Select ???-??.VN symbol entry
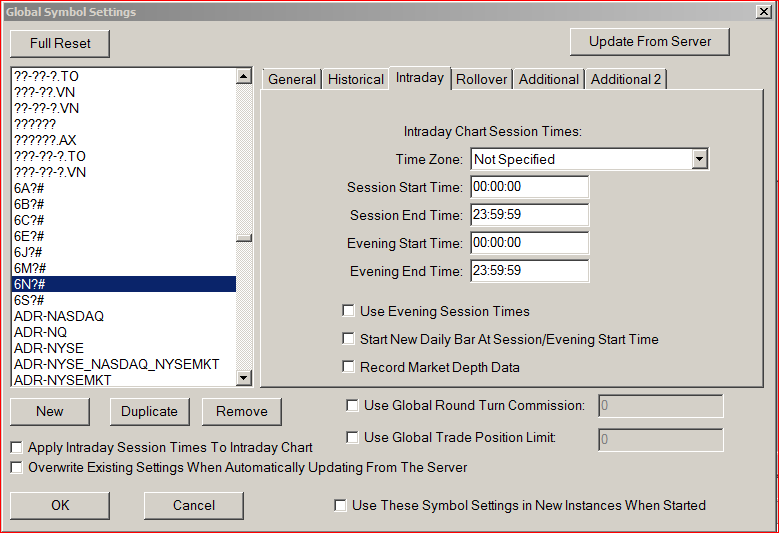Image resolution: width=779 pixels, height=533 pixels. (x=124, y=92)
